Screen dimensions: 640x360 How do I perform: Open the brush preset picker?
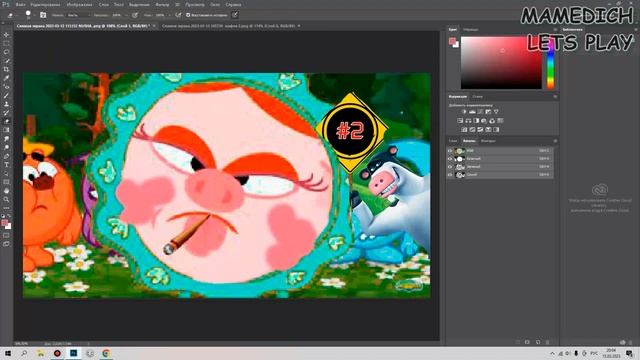tap(28, 15)
